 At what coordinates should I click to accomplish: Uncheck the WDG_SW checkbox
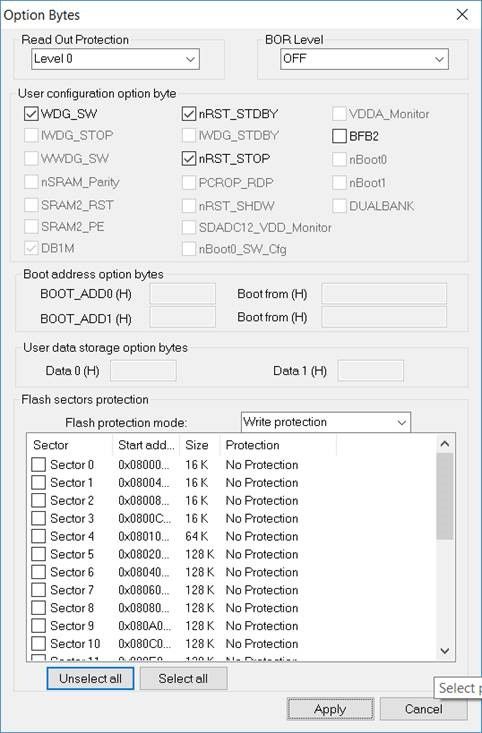31,114
